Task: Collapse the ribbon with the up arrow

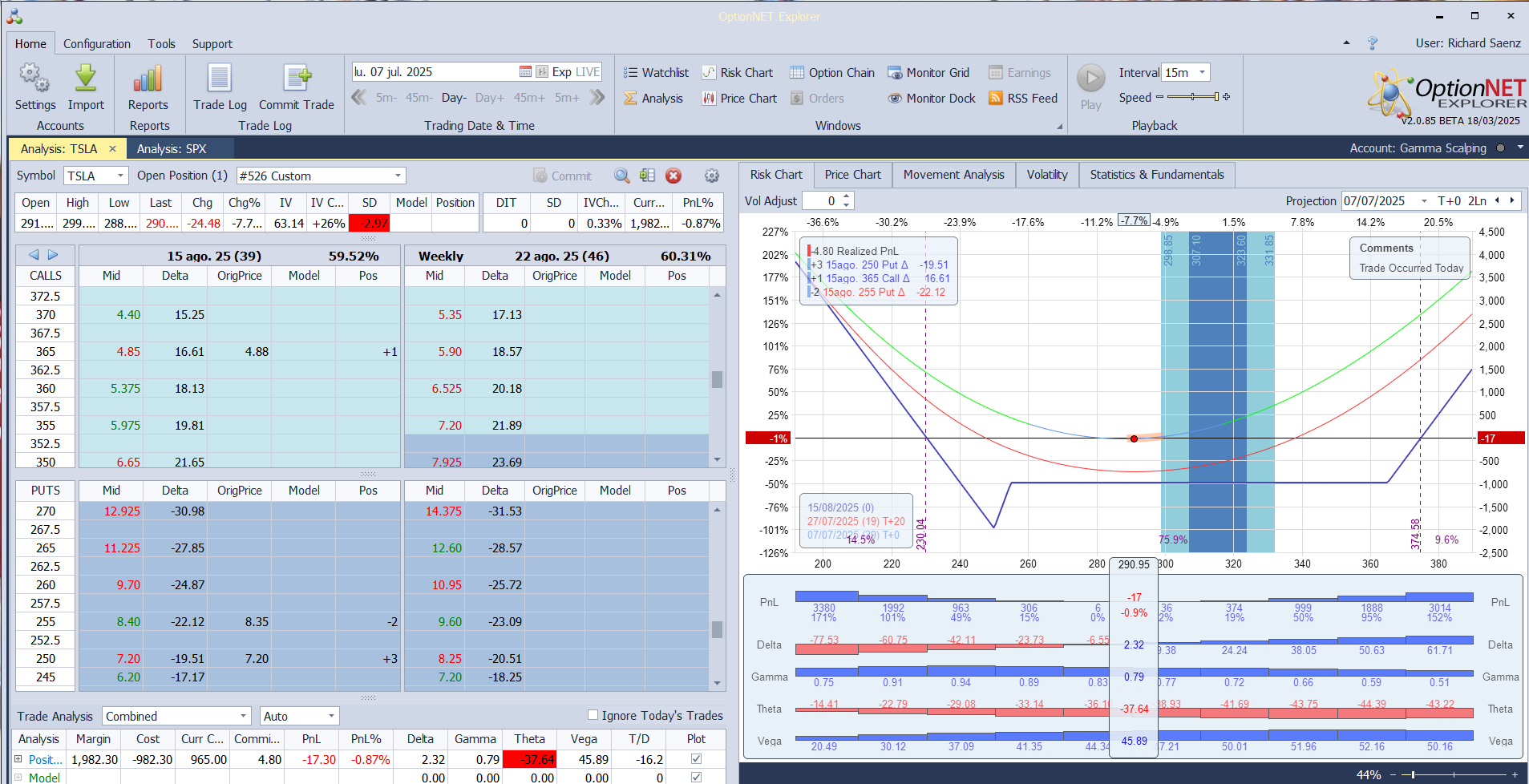Action: point(1346,42)
